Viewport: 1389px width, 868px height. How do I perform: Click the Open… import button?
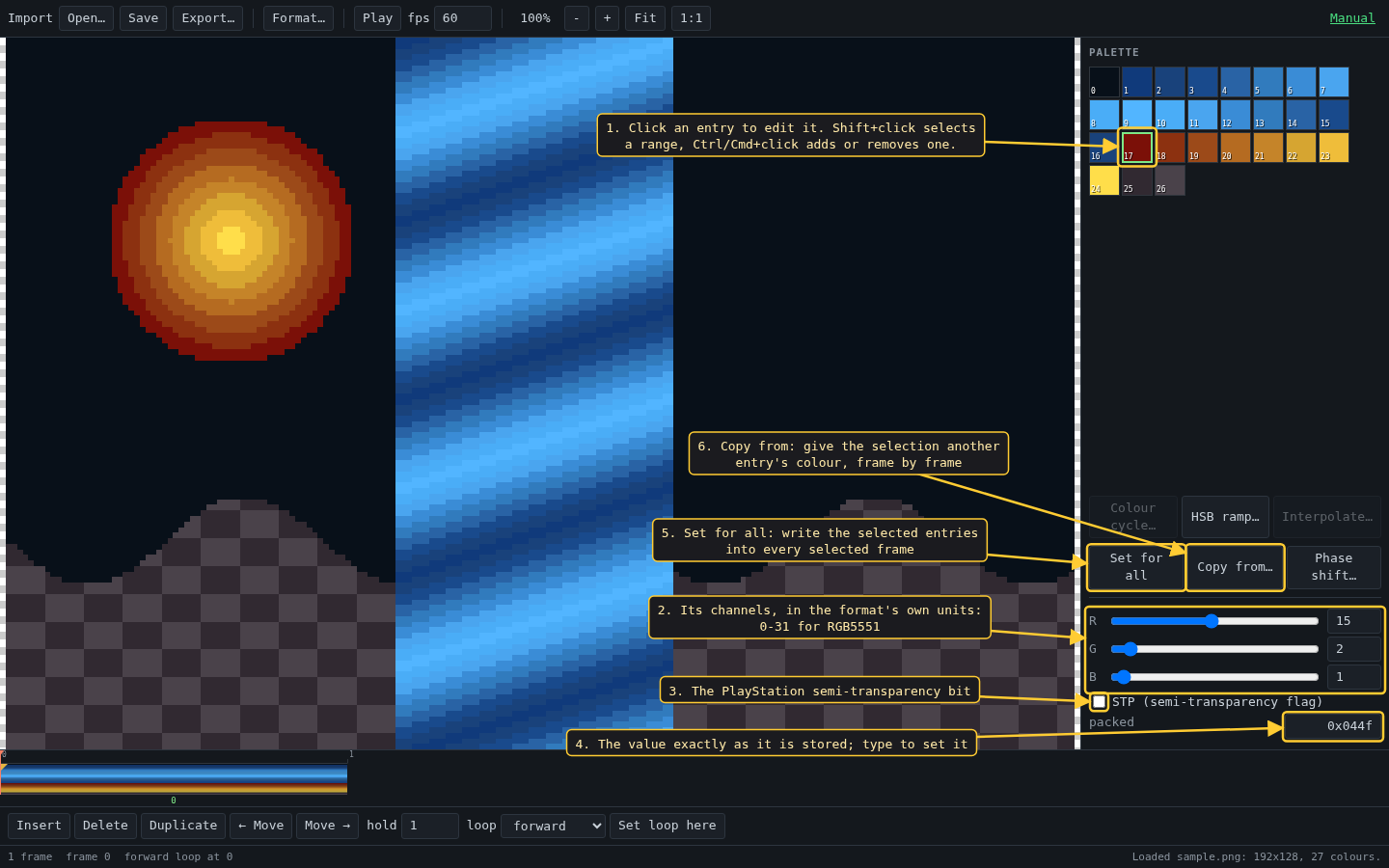pos(86,18)
